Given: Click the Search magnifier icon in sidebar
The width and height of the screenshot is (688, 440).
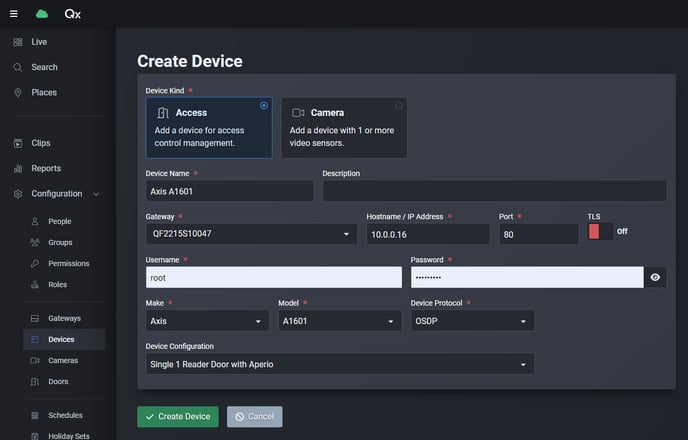Looking at the screenshot, I should point(18,67).
